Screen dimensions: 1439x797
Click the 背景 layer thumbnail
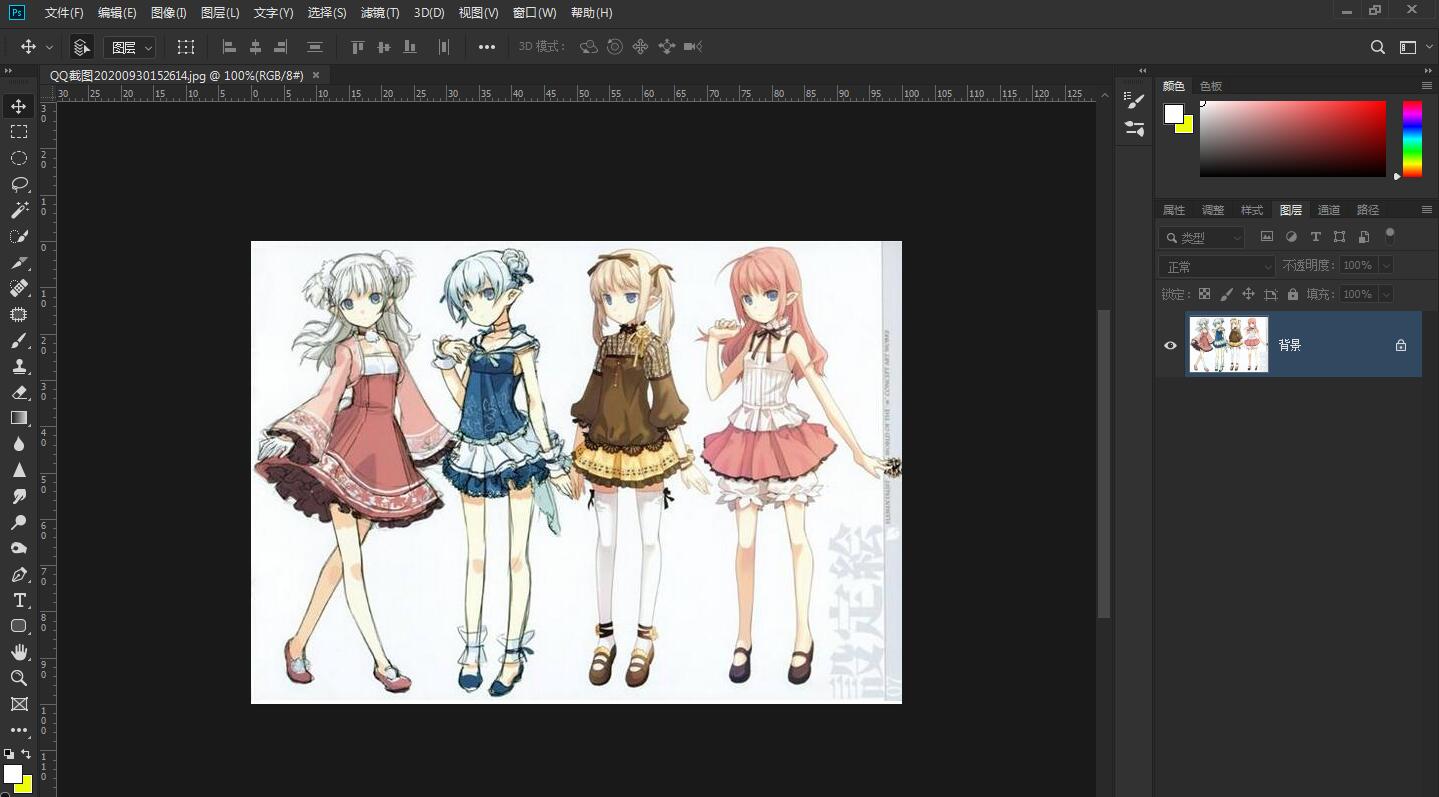click(1228, 345)
